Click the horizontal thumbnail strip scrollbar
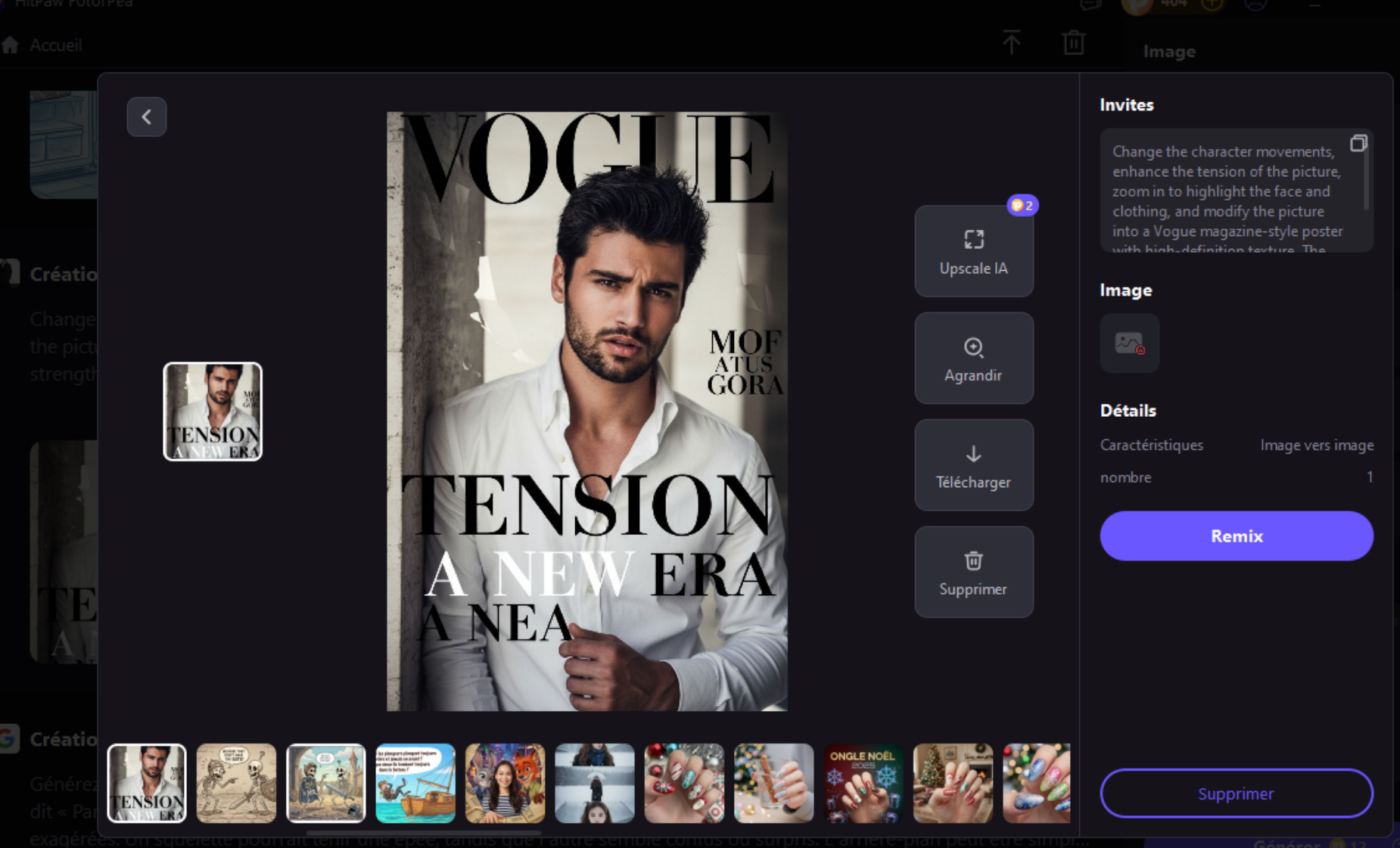1400x848 pixels. coord(424,833)
